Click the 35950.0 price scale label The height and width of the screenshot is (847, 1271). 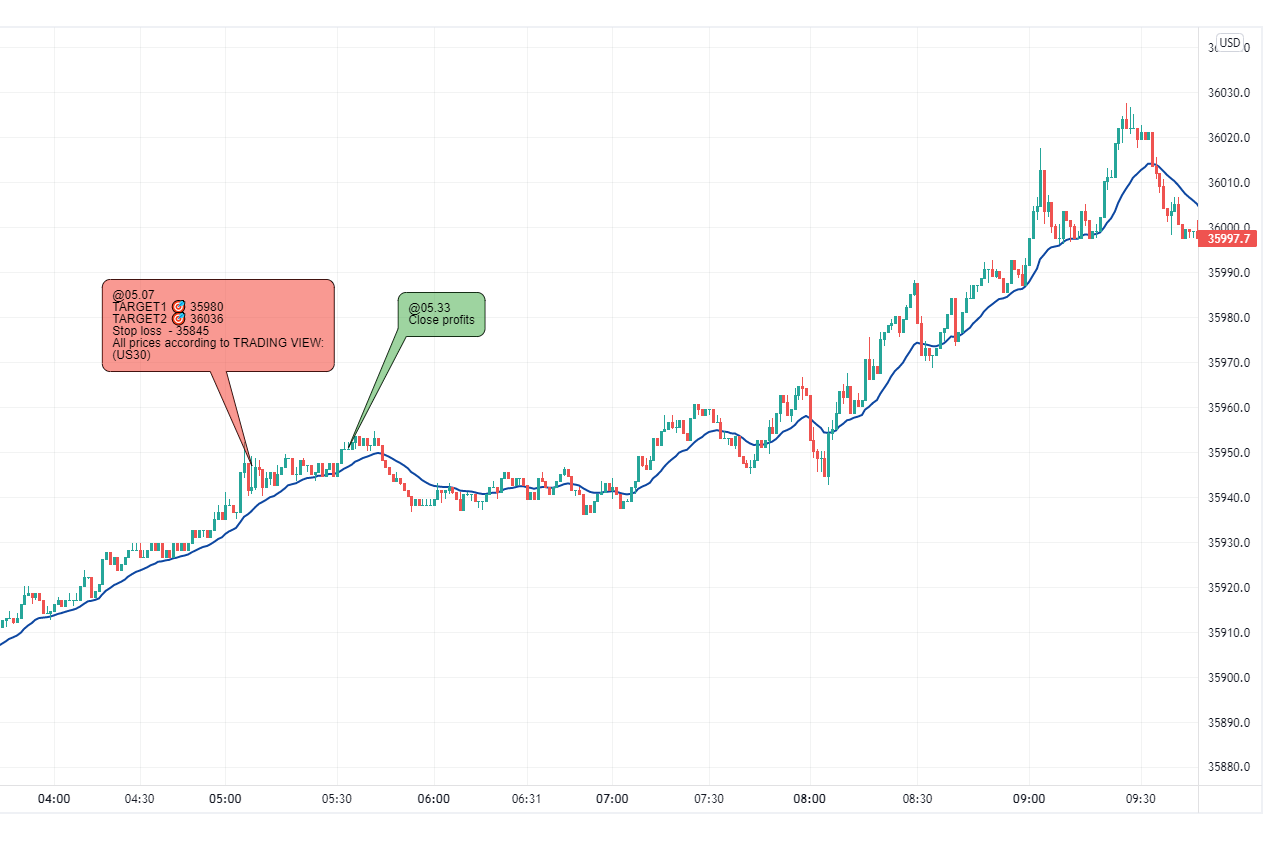1229,453
